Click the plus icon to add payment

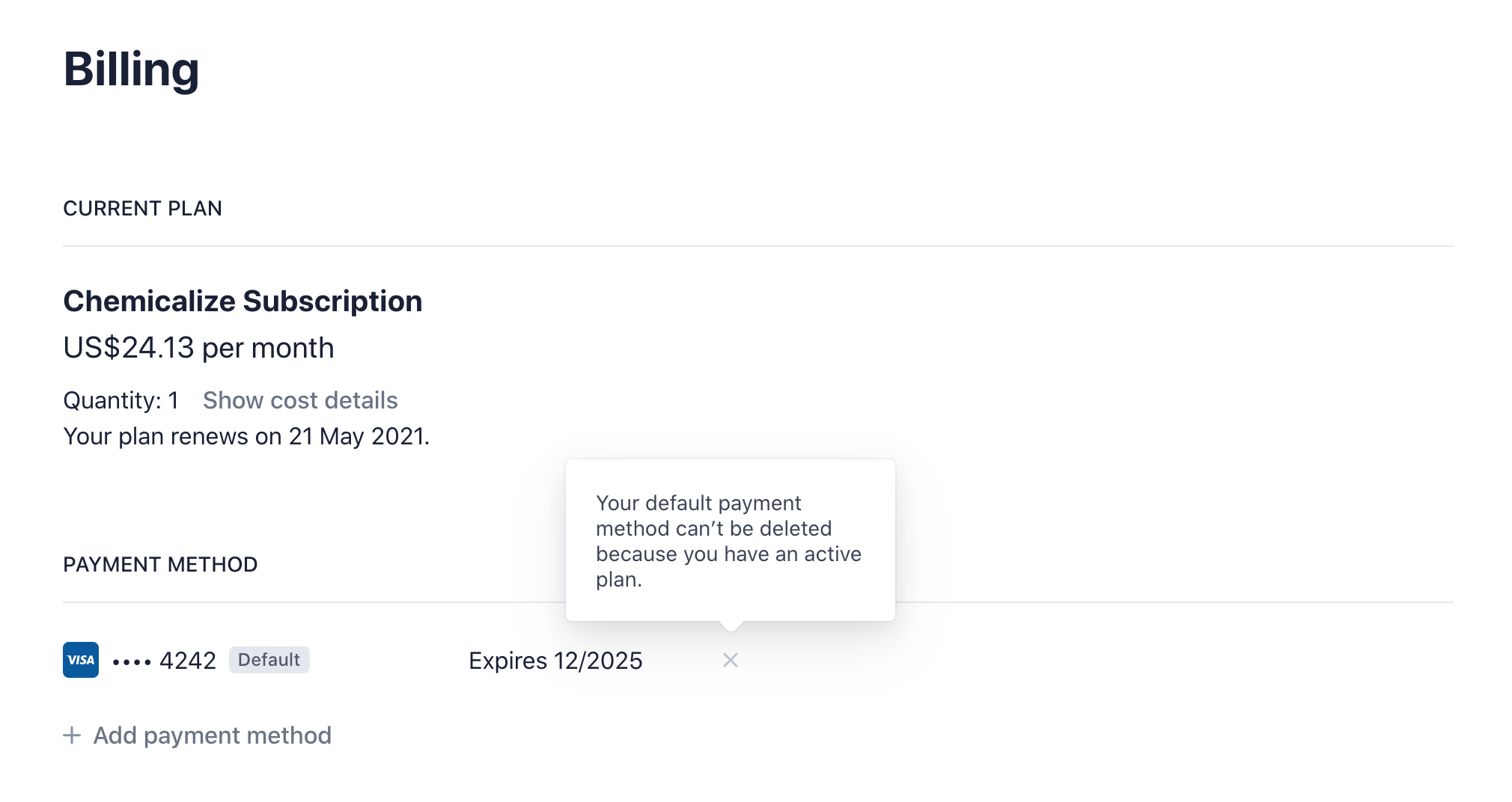coord(72,735)
